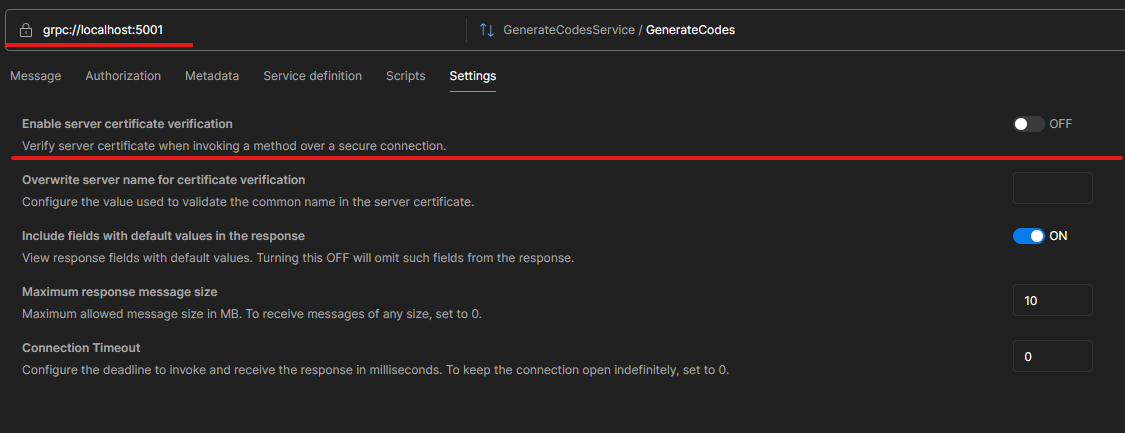Enable server certificate verification toggle

pyautogui.click(x=1028, y=124)
